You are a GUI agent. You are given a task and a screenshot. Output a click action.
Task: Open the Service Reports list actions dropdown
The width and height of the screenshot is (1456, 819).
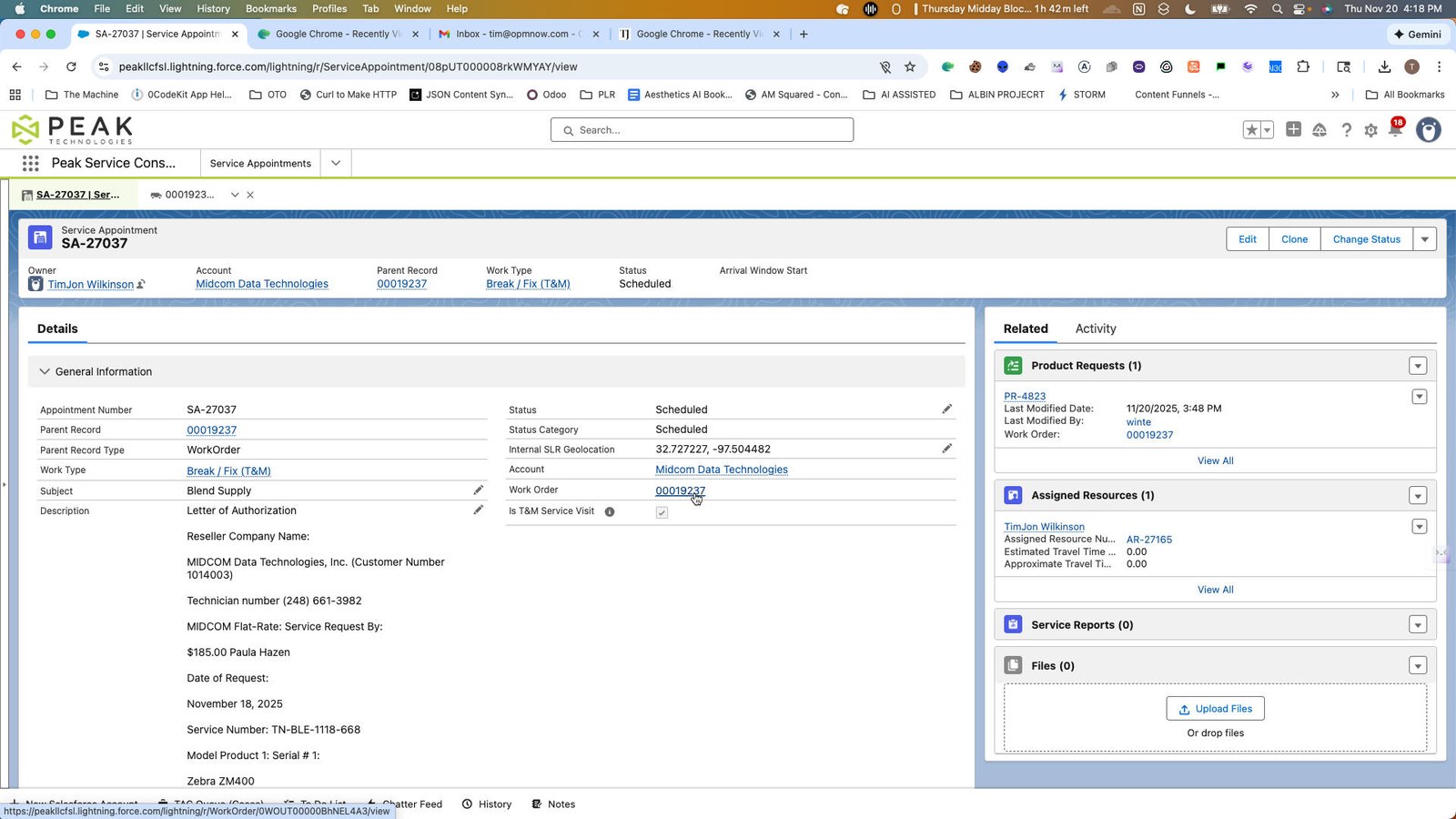[1418, 625]
